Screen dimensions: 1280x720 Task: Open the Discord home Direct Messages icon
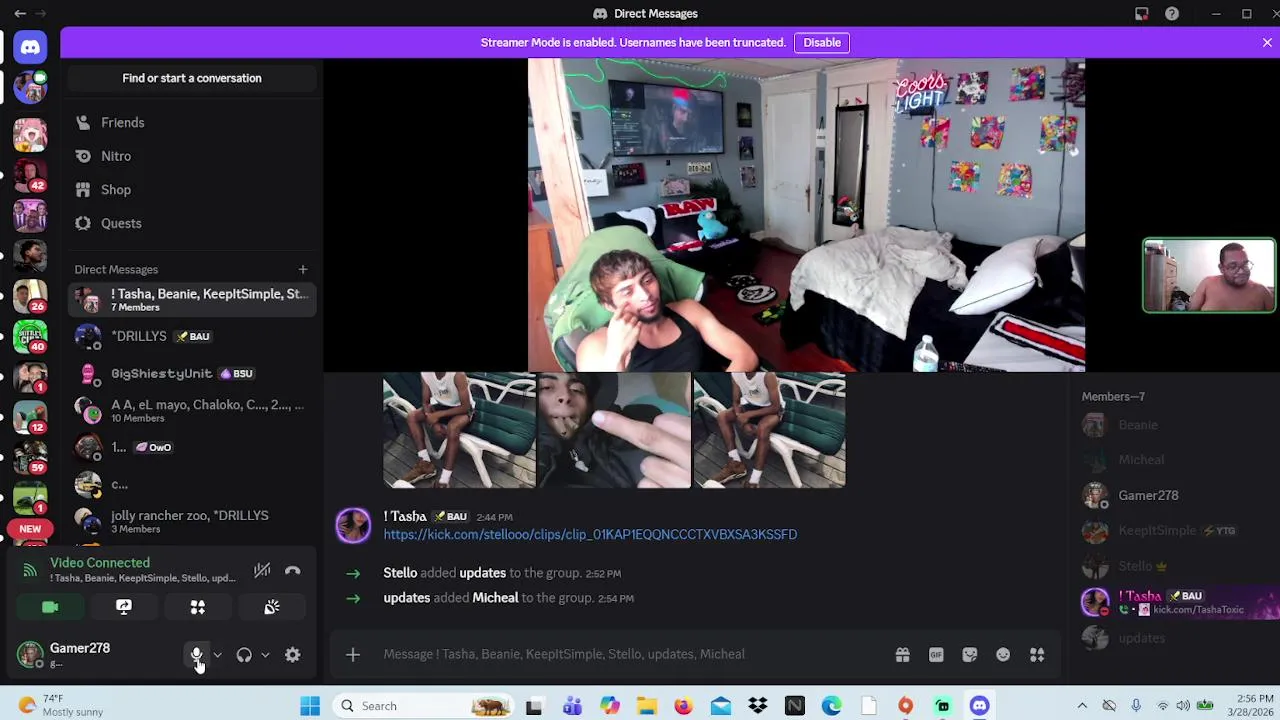(x=30, y=47)
